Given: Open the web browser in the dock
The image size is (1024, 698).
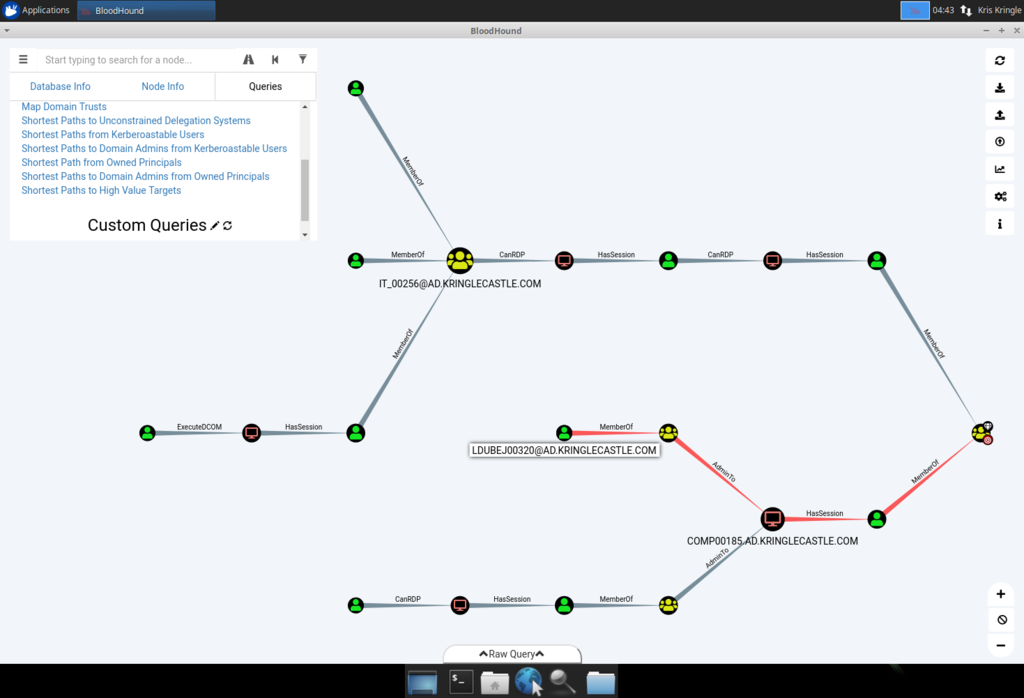Looking at the screenshot, I should [x=528, y=682].
